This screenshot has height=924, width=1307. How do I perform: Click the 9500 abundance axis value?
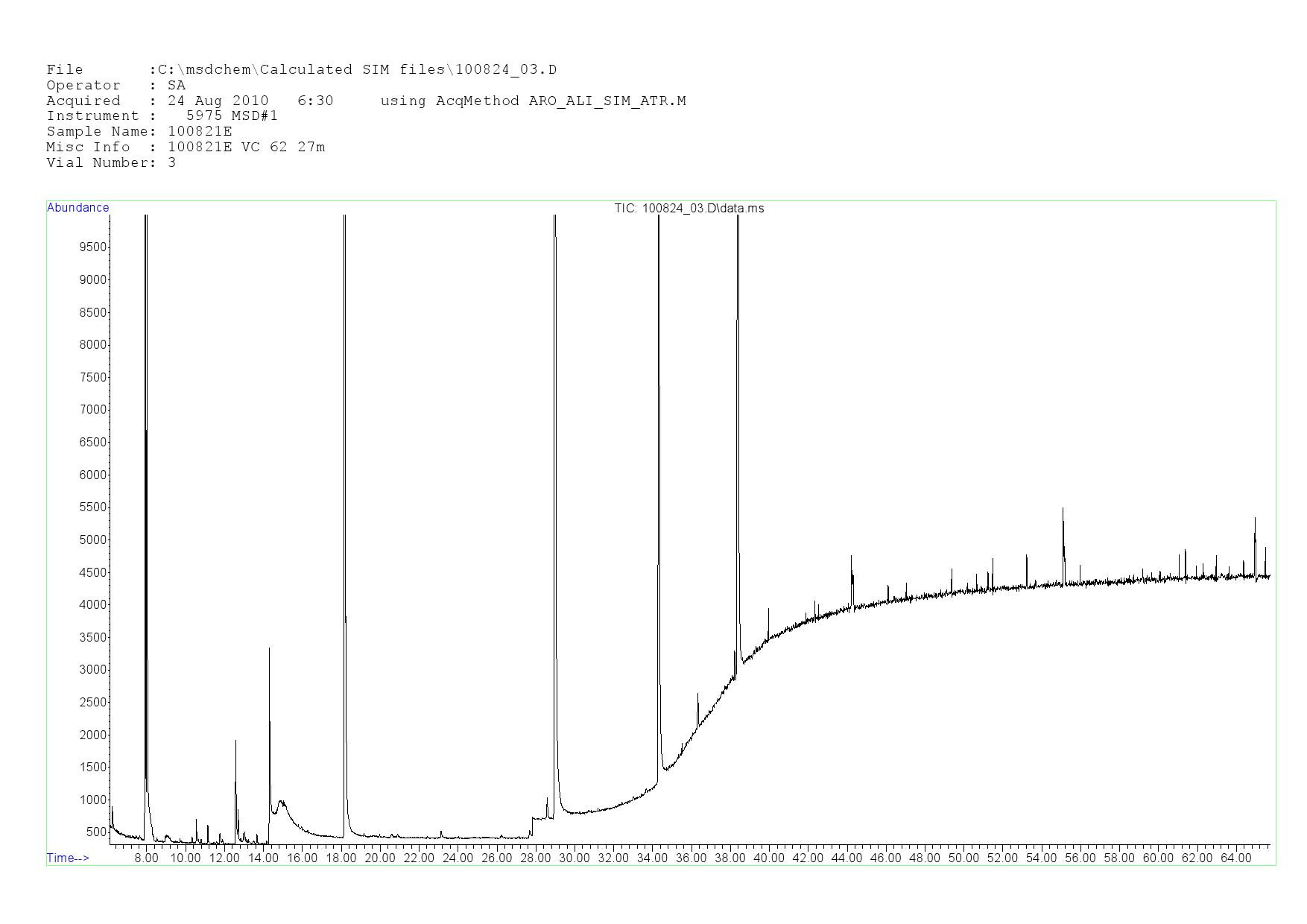pyautogui.click(x=93, y=247)
